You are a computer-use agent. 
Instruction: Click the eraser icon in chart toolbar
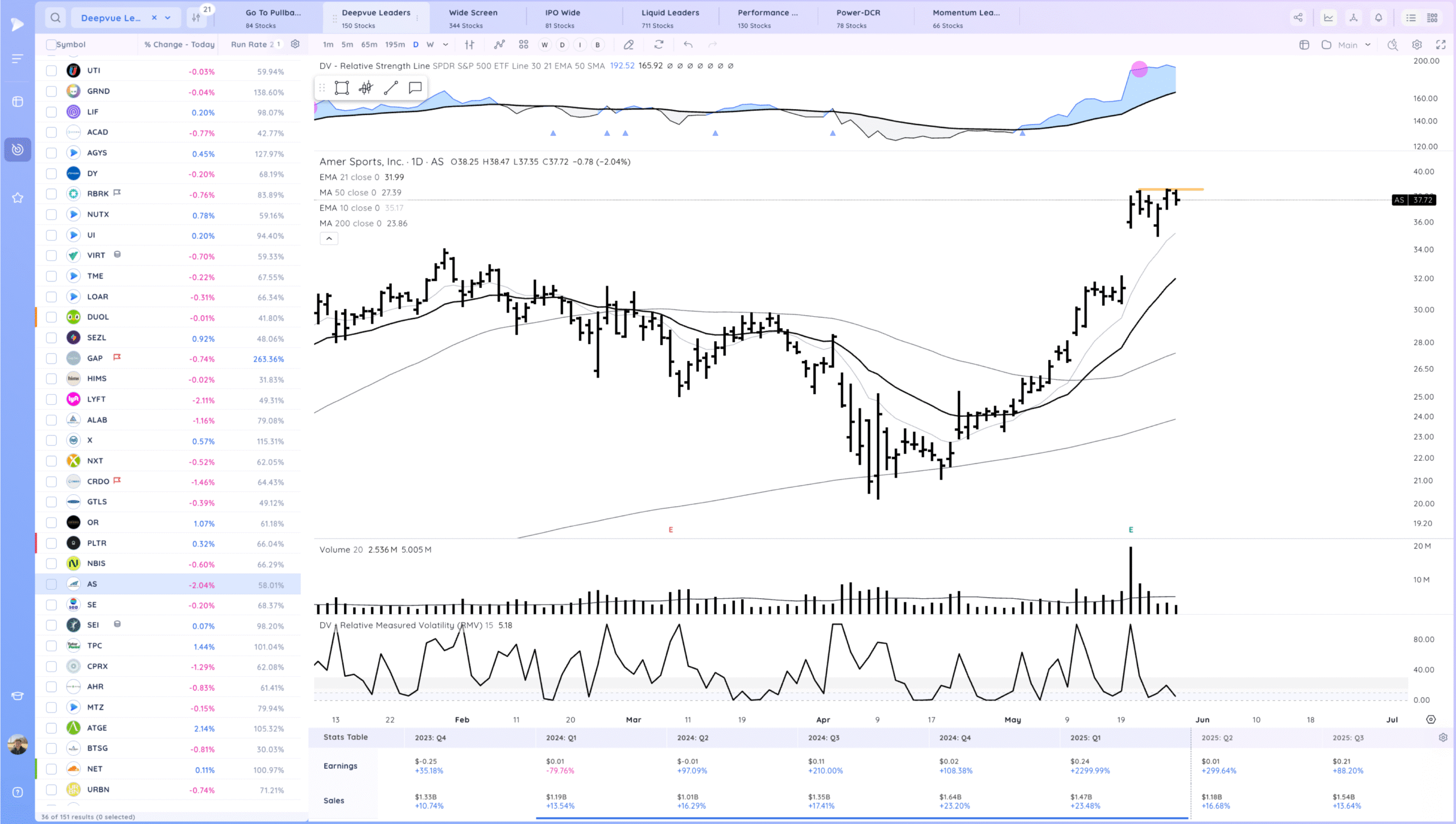[x=628, y=44]
